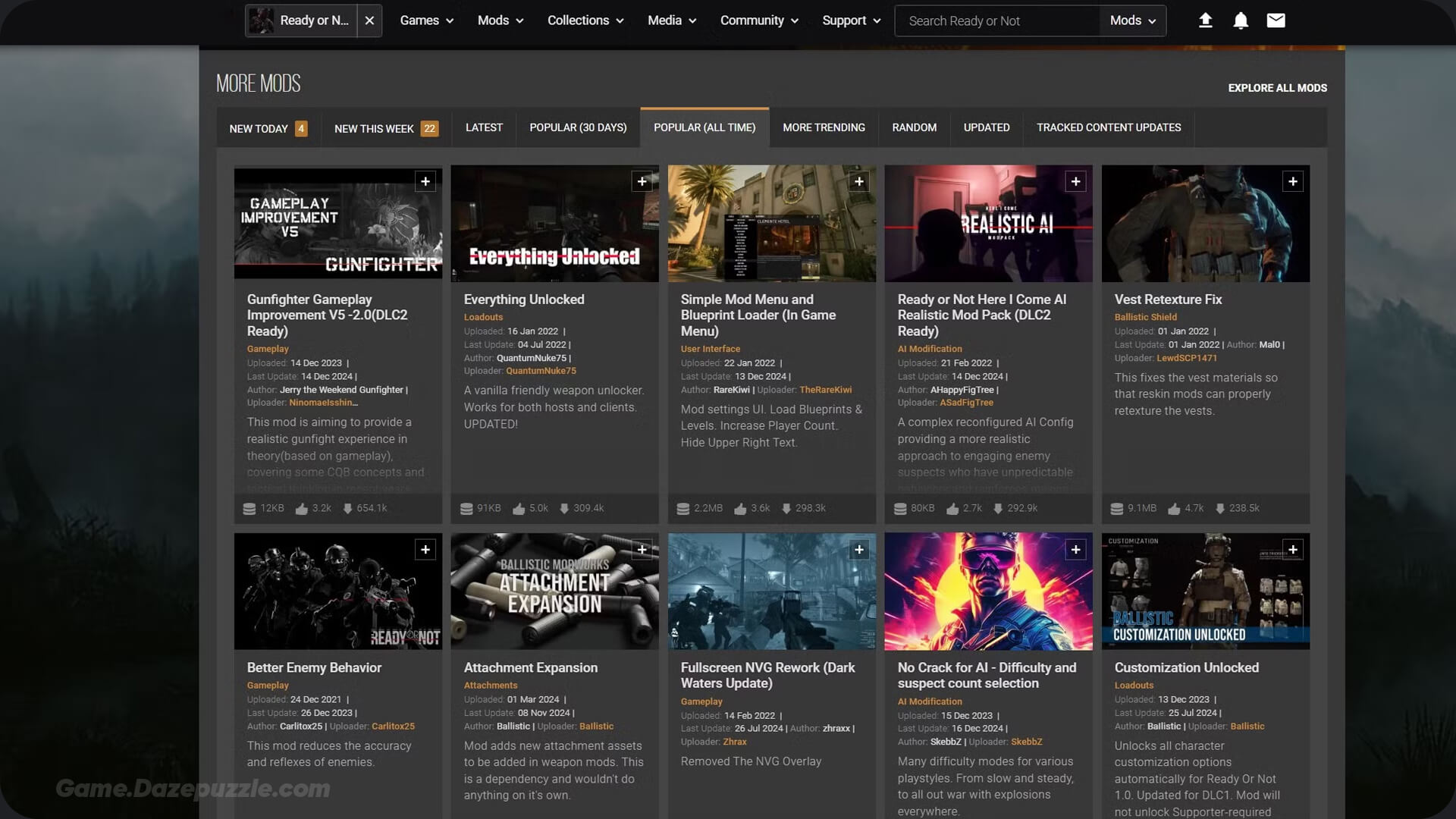Add Better Enemy Behavior via plus icon

click(x=425, y=550)
